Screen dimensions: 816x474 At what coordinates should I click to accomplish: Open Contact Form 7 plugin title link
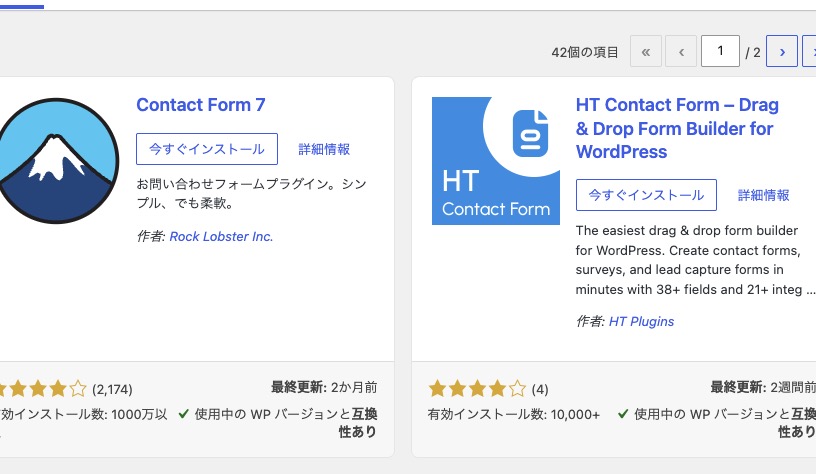click(201, 105)
